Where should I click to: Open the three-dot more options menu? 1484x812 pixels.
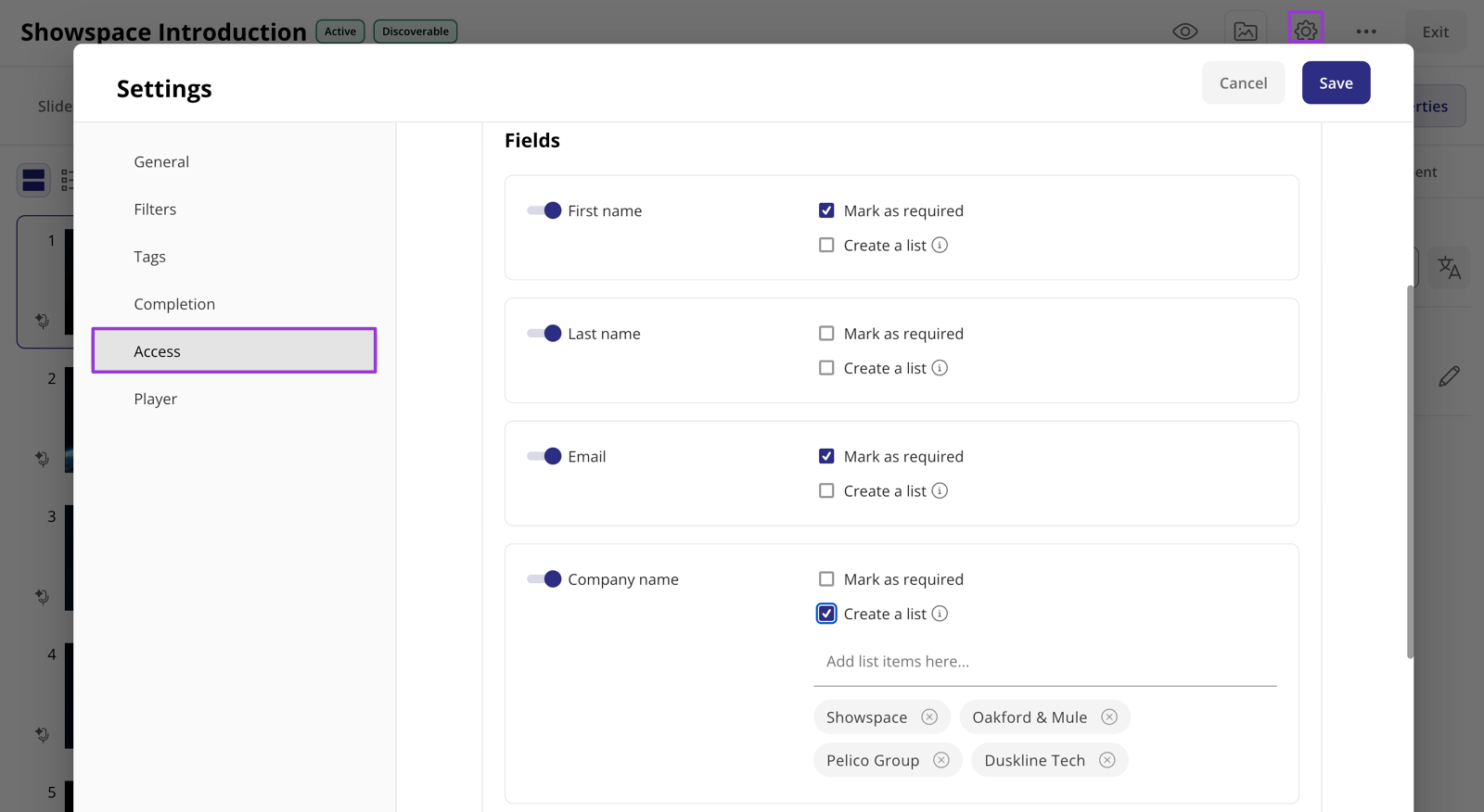pyautogui.click(x=1366, y=32)
